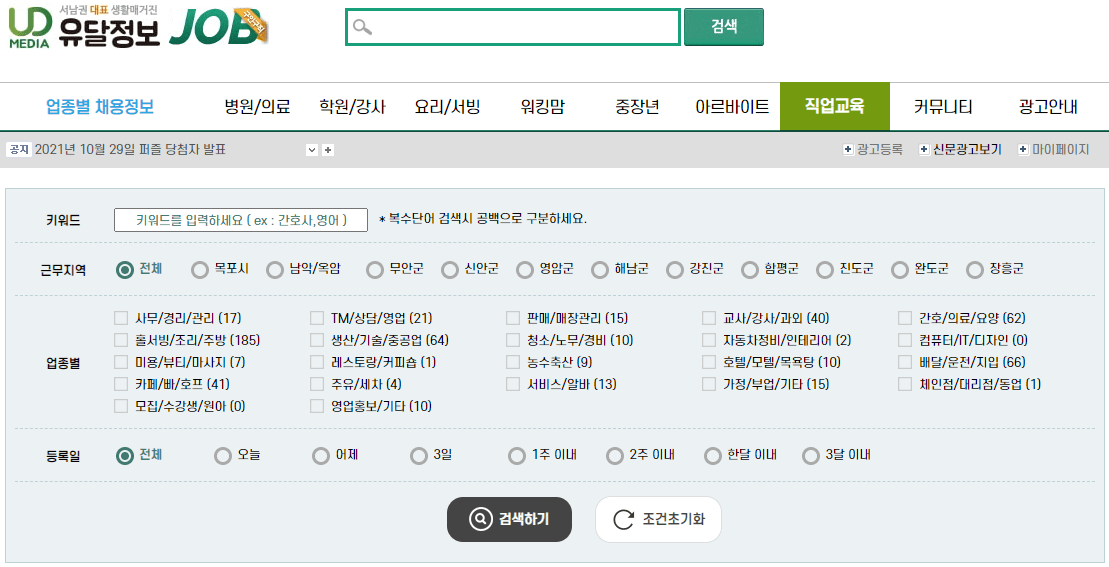Open the 광고안내 menu
The image size is (1109, 567).
pyautogui.click(x=1048, y=107)
